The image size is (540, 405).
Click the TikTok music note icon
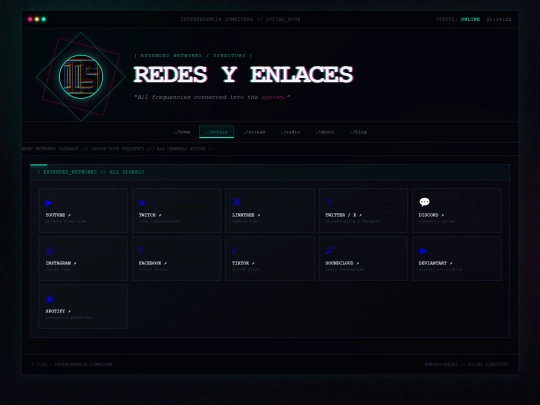coord(235,250)
